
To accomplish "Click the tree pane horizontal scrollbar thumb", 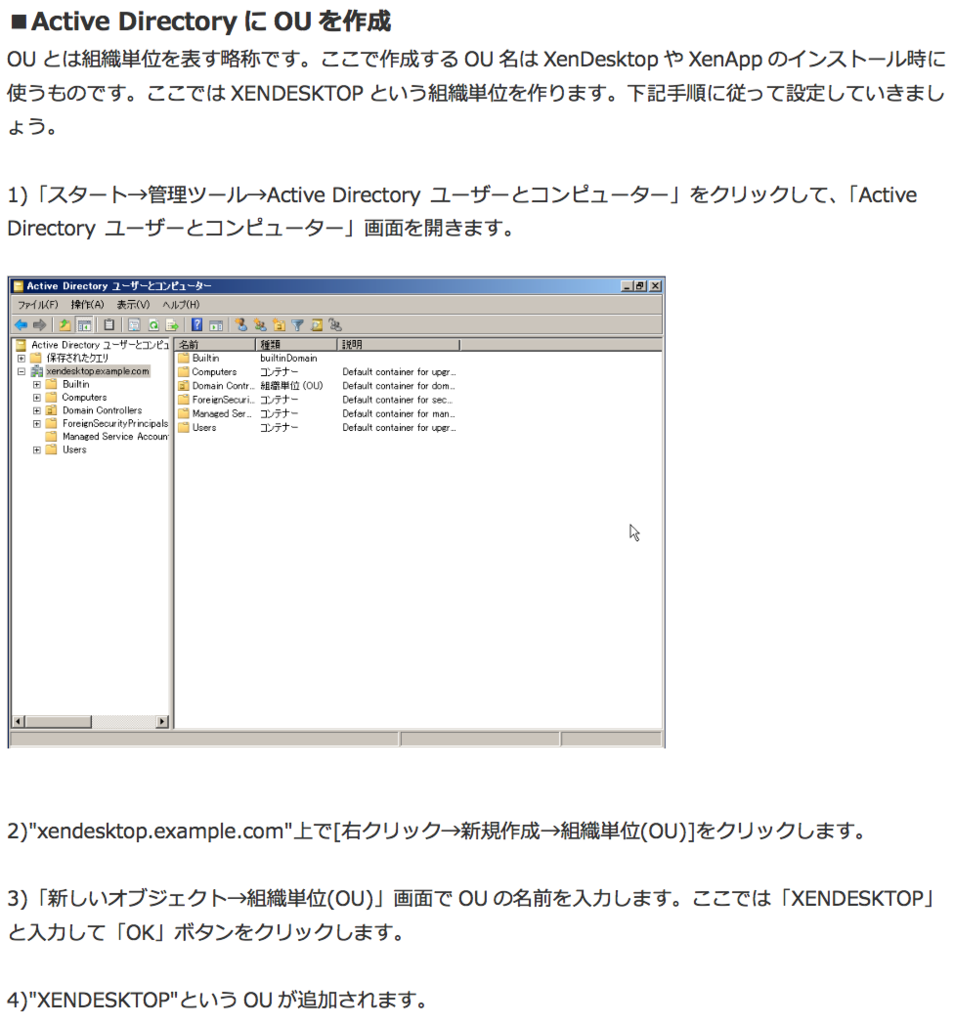I will coord(58,722).
